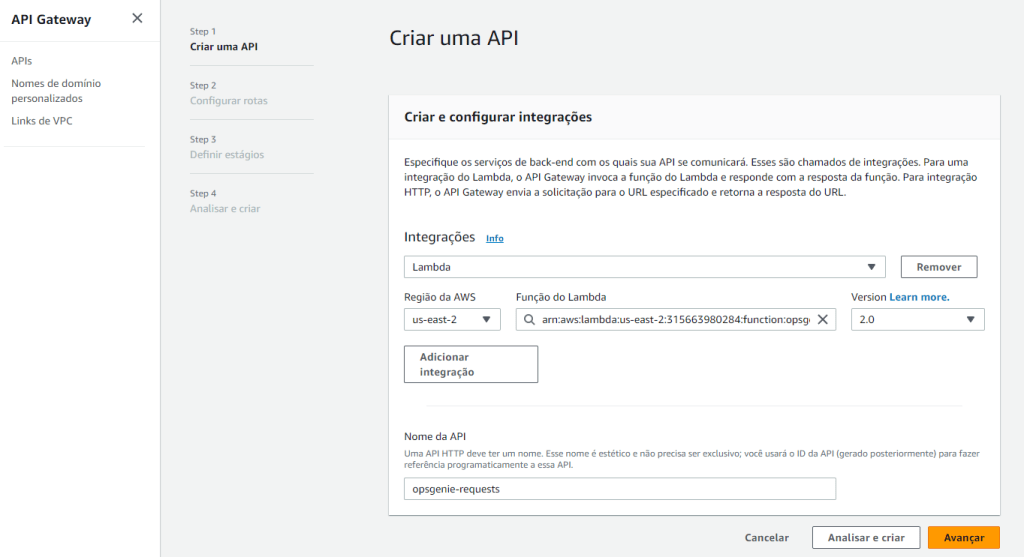Select Links de VPC in sidebar
This screenshot has height=557, width=1024.
click(41, 121)
